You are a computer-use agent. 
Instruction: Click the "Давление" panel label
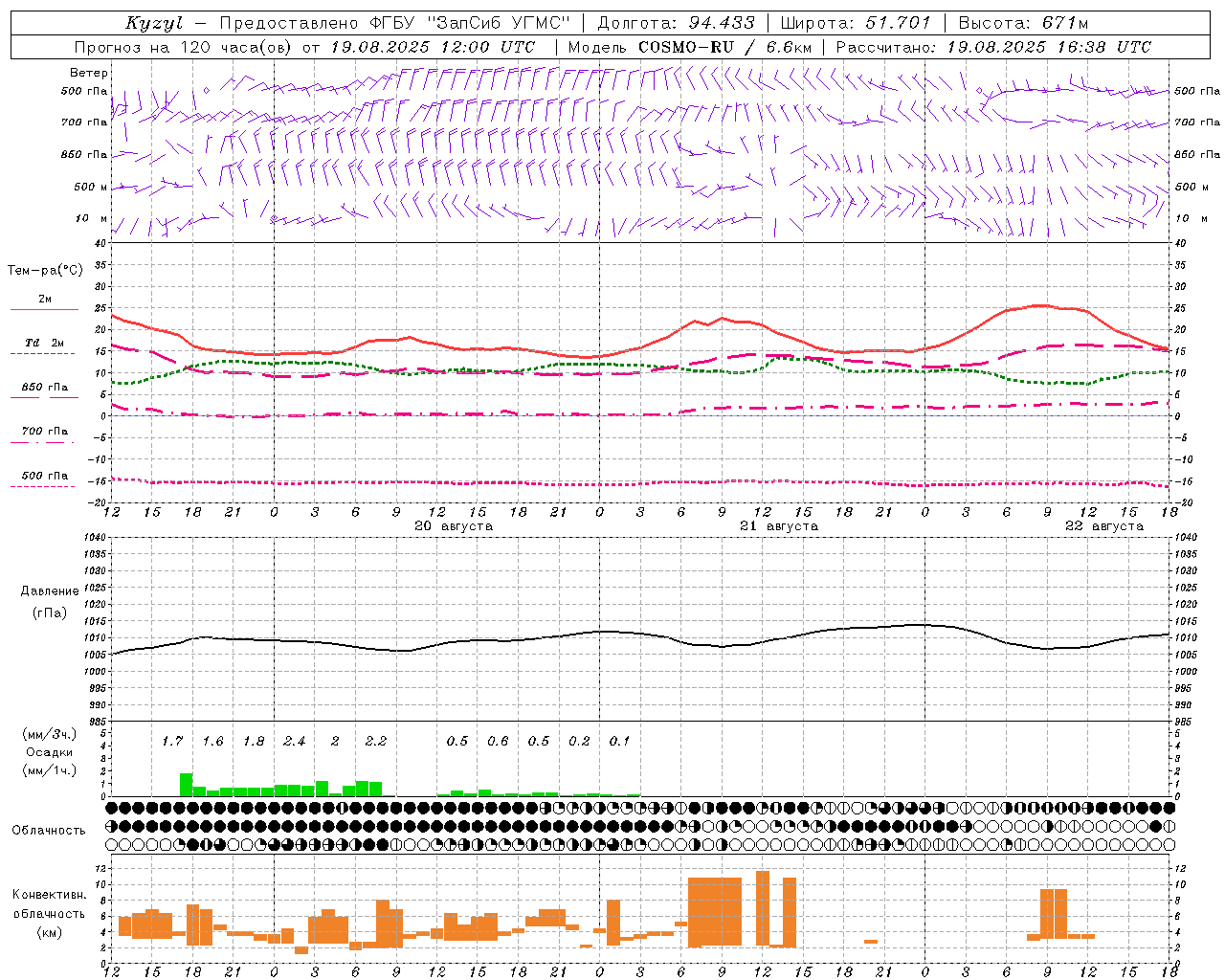click(49, 591)
